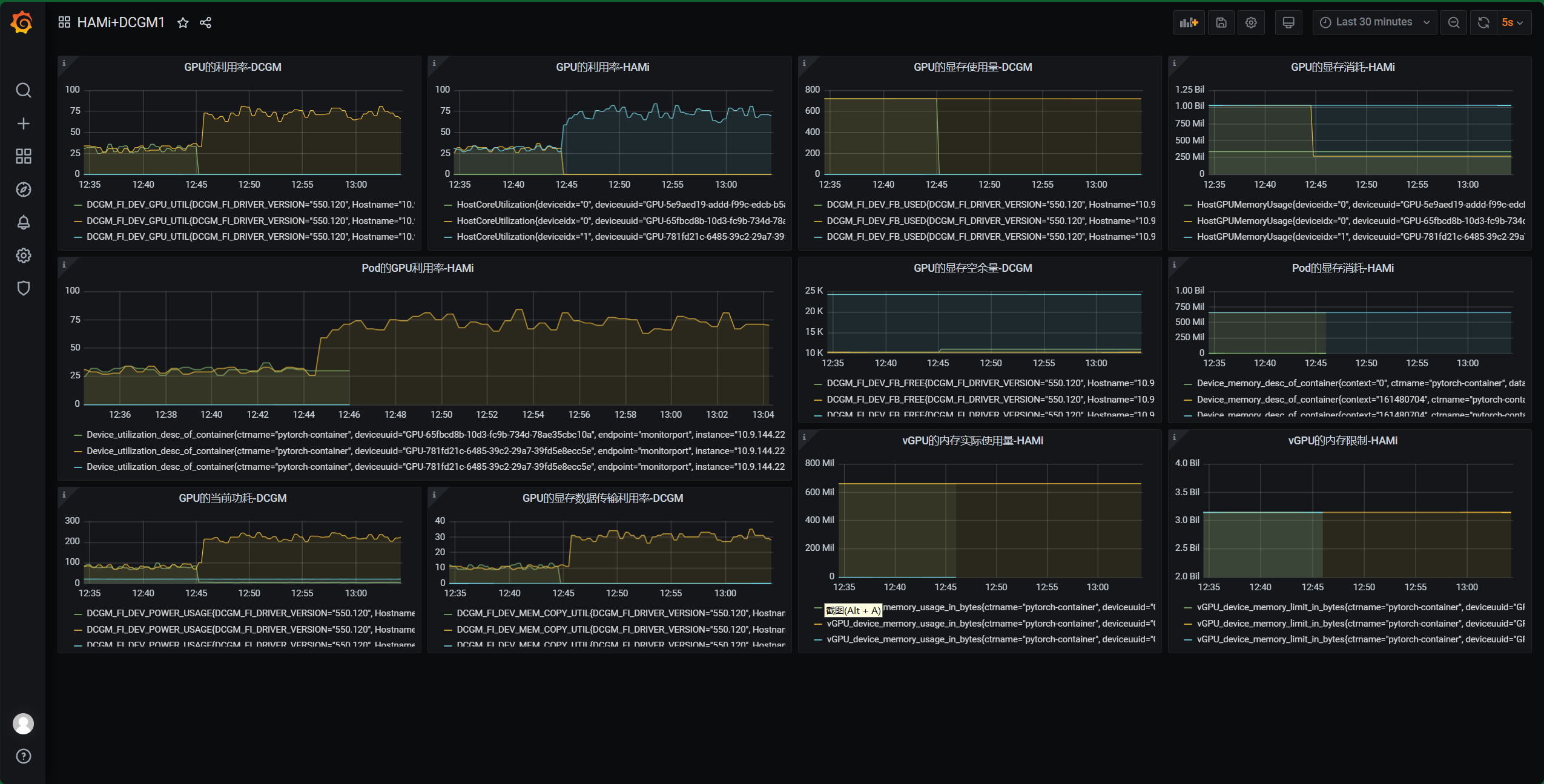Image resolution: width=1544 pixels, height=784 pixels.
Task: Click green color line of first DCGM_FI_DEV_POWER_USAGE legend
Action: [78, 614]
